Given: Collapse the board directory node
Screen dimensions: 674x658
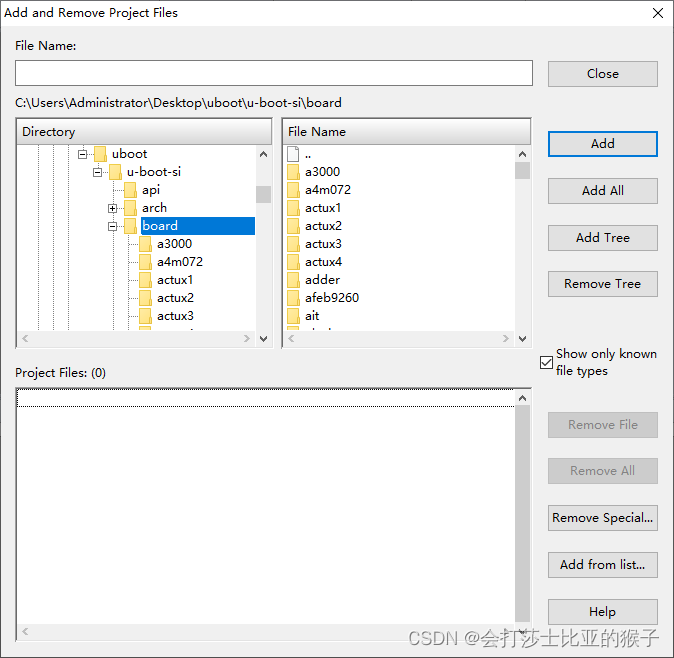Looking at the screenshot, I should 113,226.
